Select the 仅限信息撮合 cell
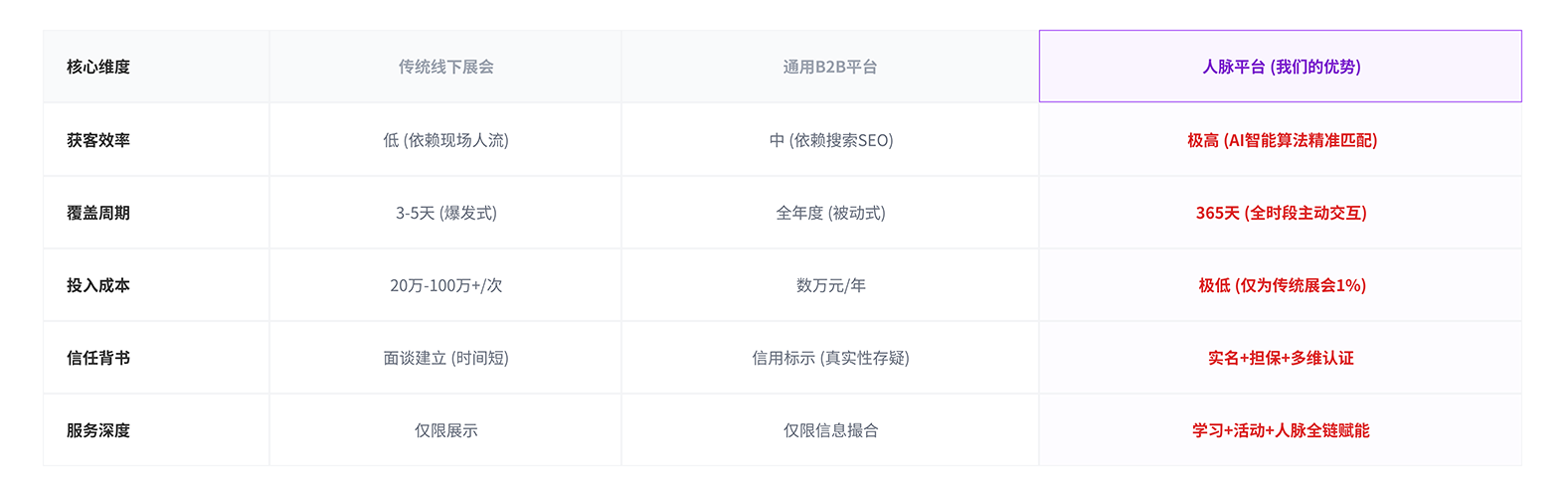Image resolution: width=1568 pixels, height=484 pixels. pyautogui.click(x=830, y=430)
